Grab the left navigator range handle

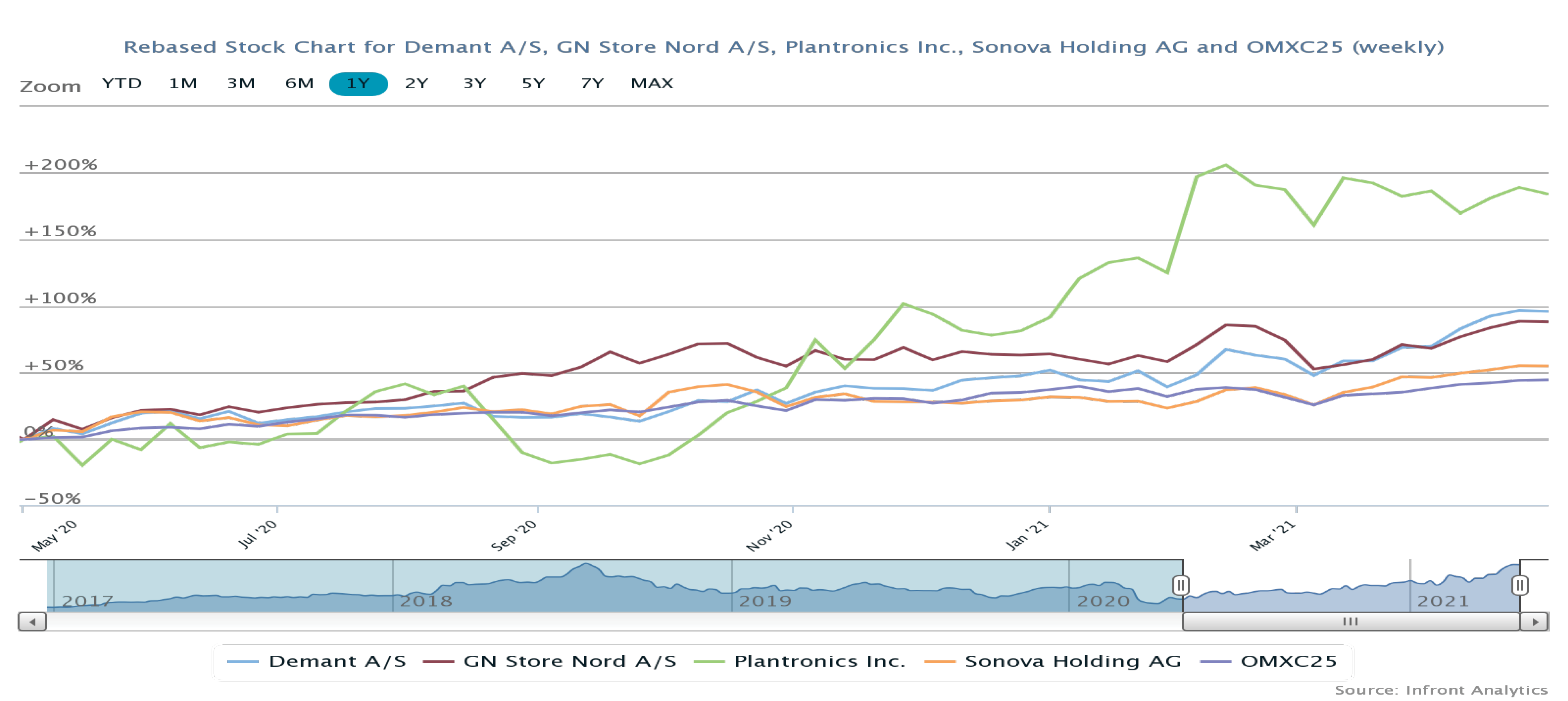(x=1180, y=585)
